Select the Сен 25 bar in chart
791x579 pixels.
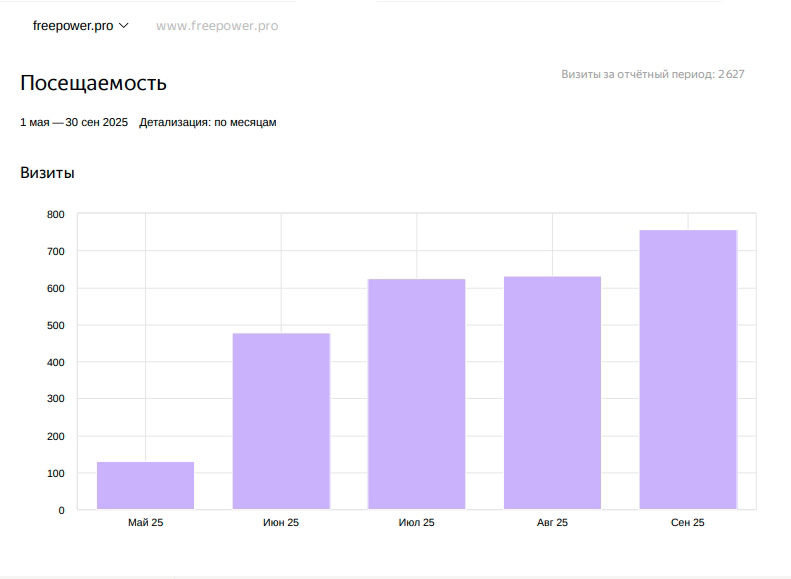point(688,370)
